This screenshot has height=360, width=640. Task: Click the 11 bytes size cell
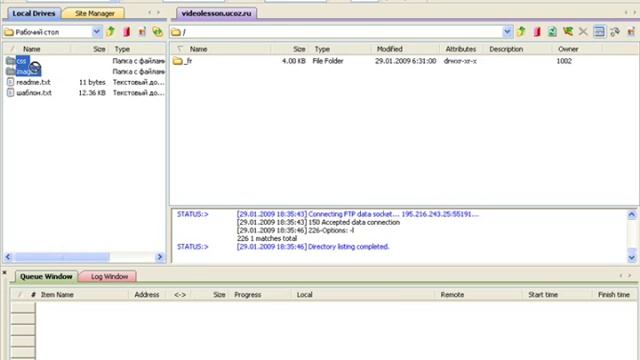coord(92,82)
